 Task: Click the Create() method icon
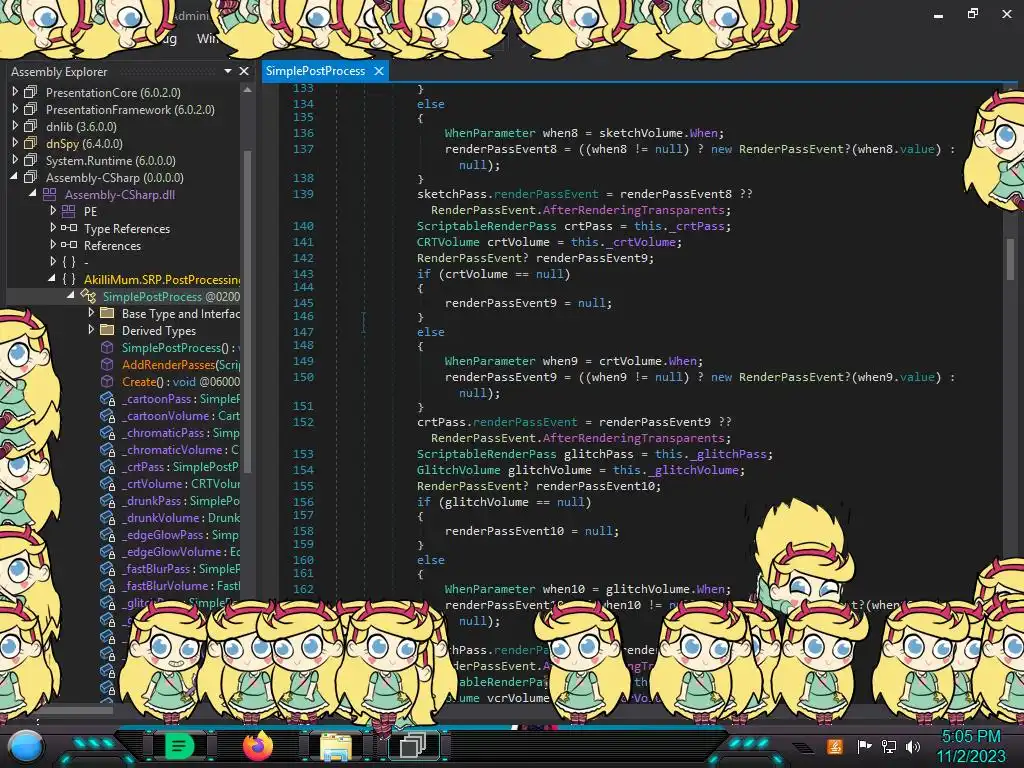(107, 381)
